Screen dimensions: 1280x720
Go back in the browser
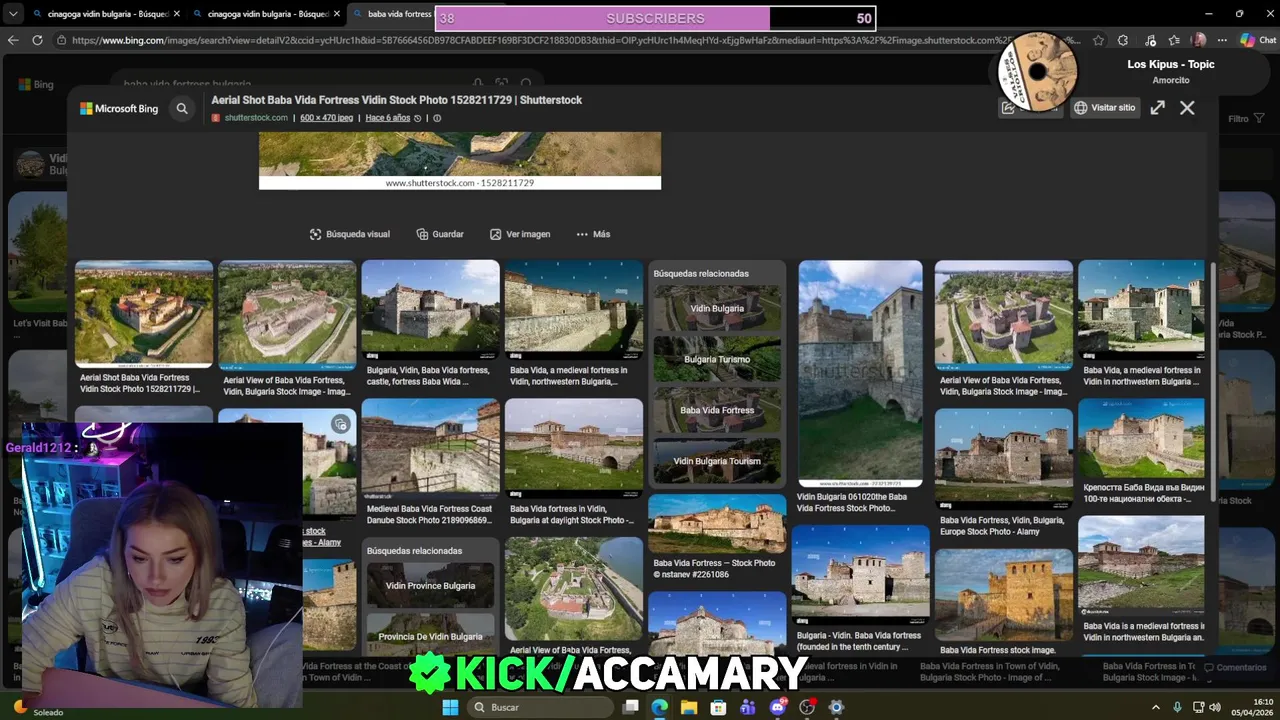click(x=13, y=40)
